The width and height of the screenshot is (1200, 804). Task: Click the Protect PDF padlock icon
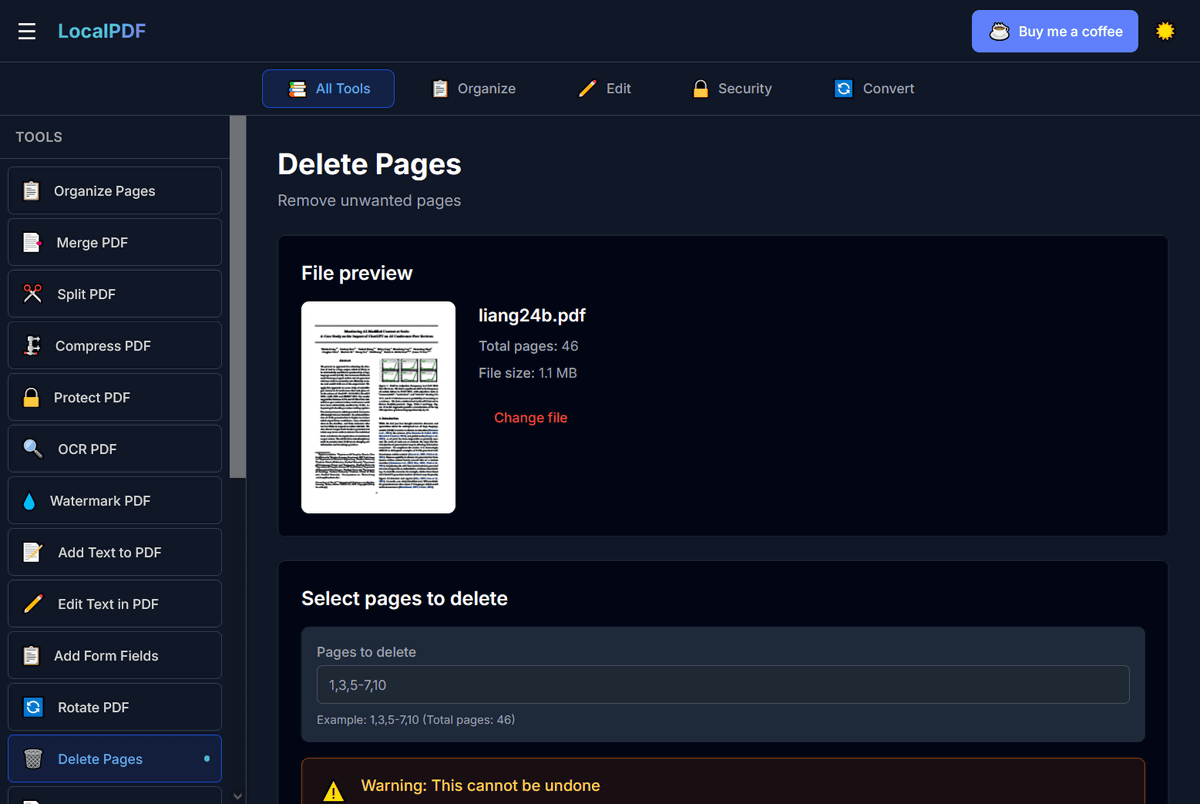pyautogui.click(x=32, y=397)
